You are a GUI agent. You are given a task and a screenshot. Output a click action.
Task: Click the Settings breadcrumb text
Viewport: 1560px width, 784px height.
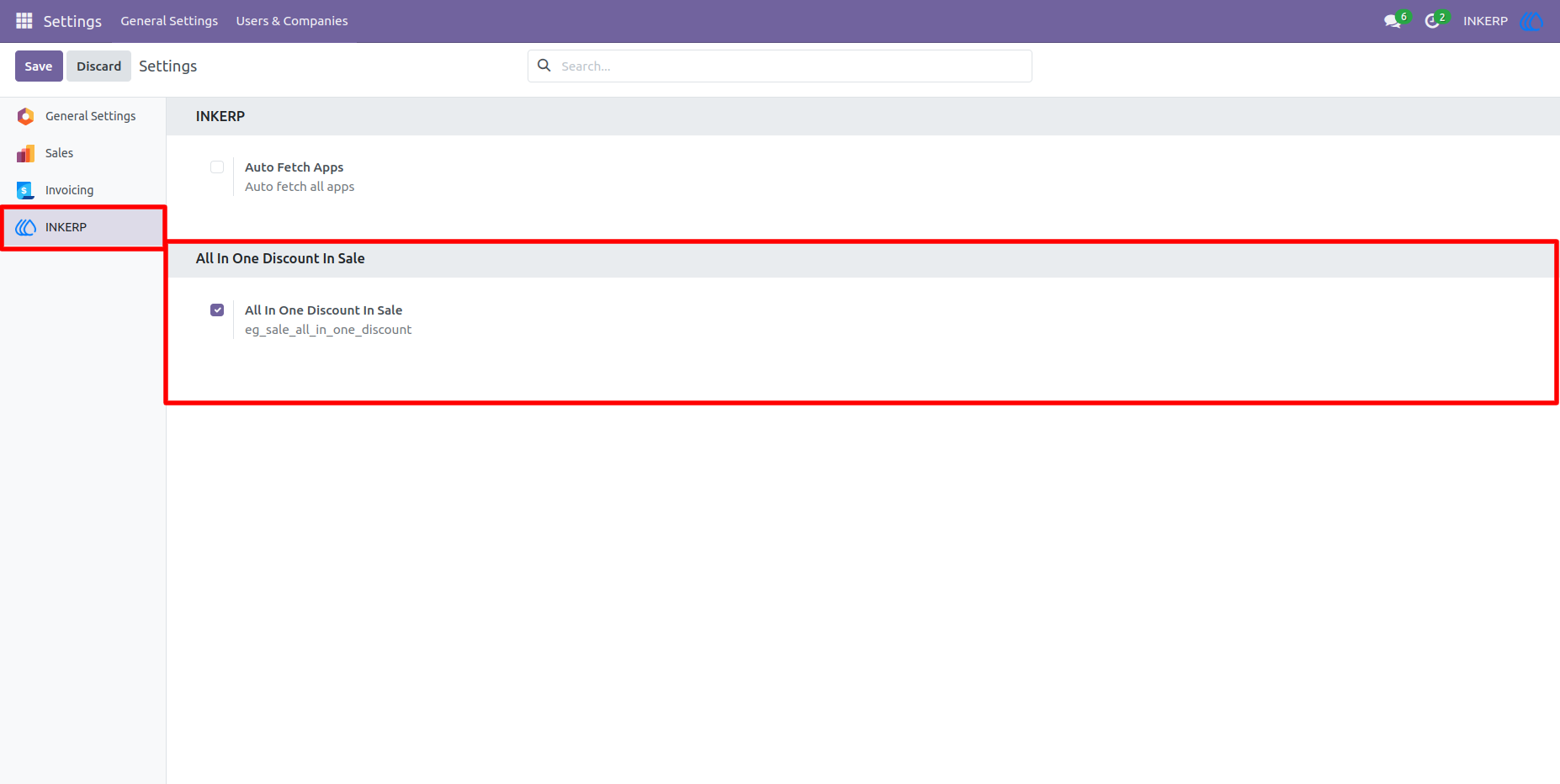[x=167, y=66]
